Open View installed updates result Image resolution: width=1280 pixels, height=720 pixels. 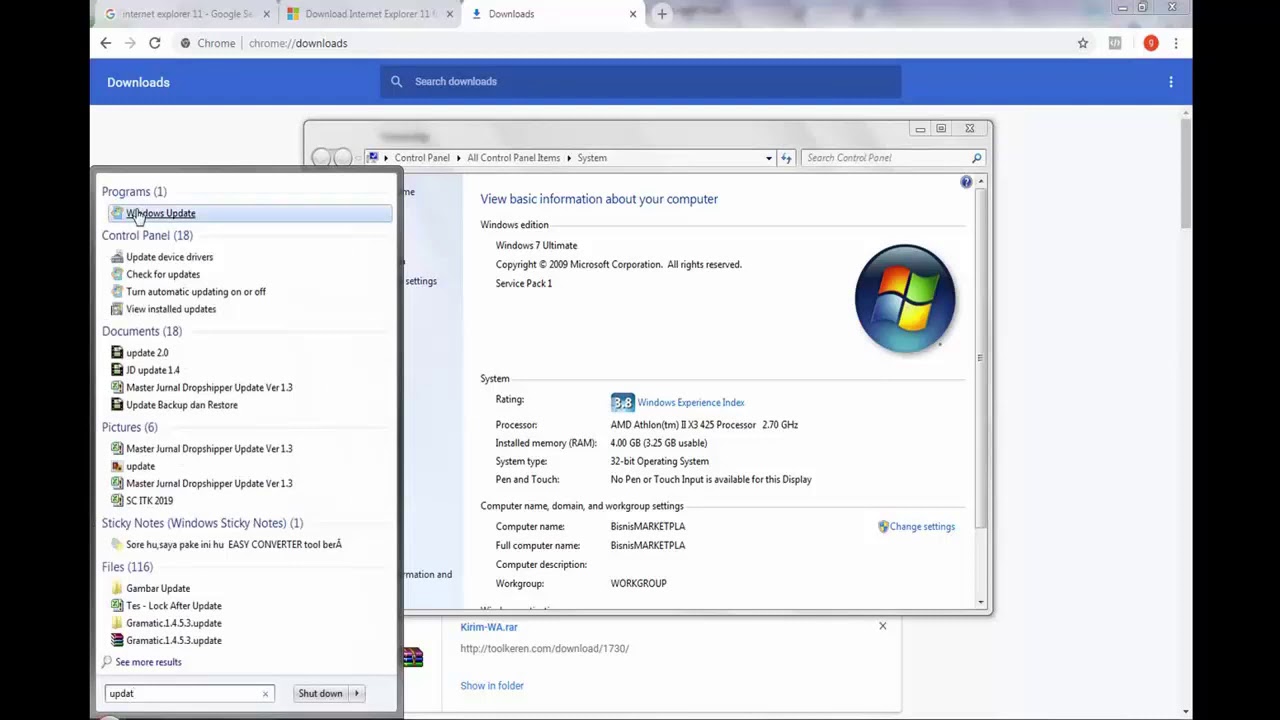(171, 309)
